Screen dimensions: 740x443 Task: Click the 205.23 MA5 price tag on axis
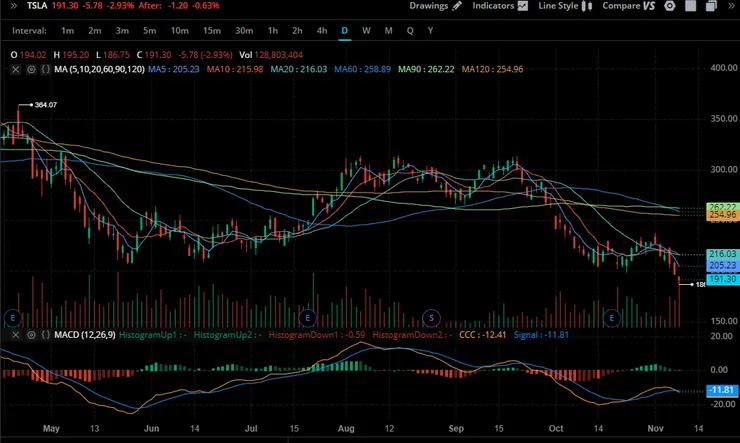point(723,266)
